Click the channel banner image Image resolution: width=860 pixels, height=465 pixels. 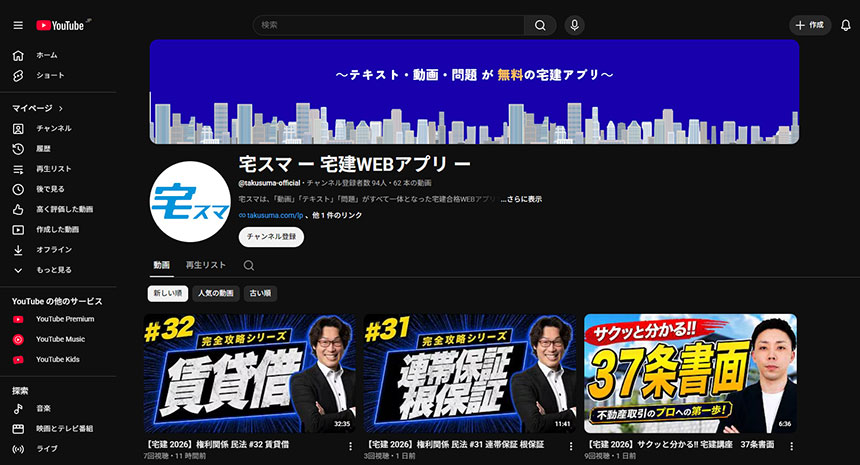tap(474, 92)
